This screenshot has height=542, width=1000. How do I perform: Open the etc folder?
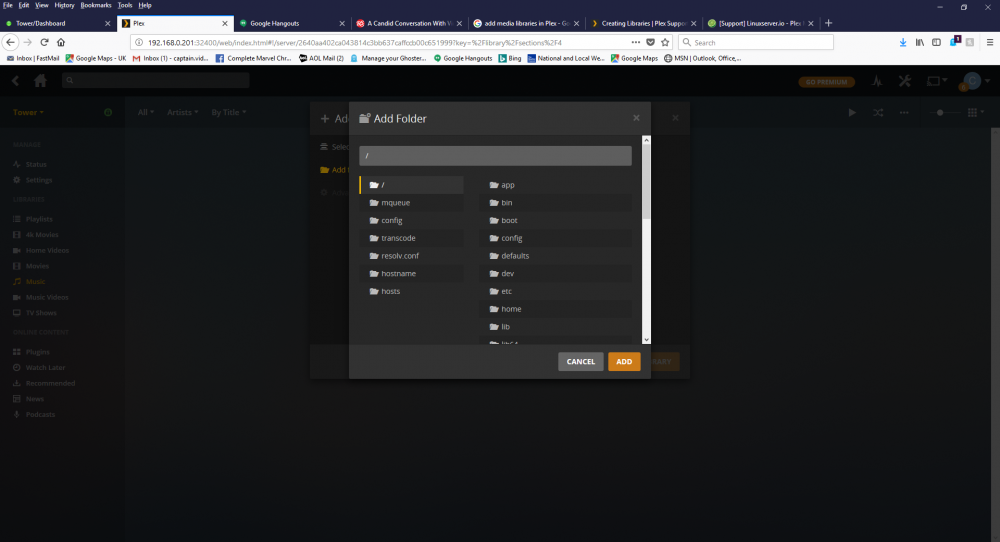coord(555,291)
